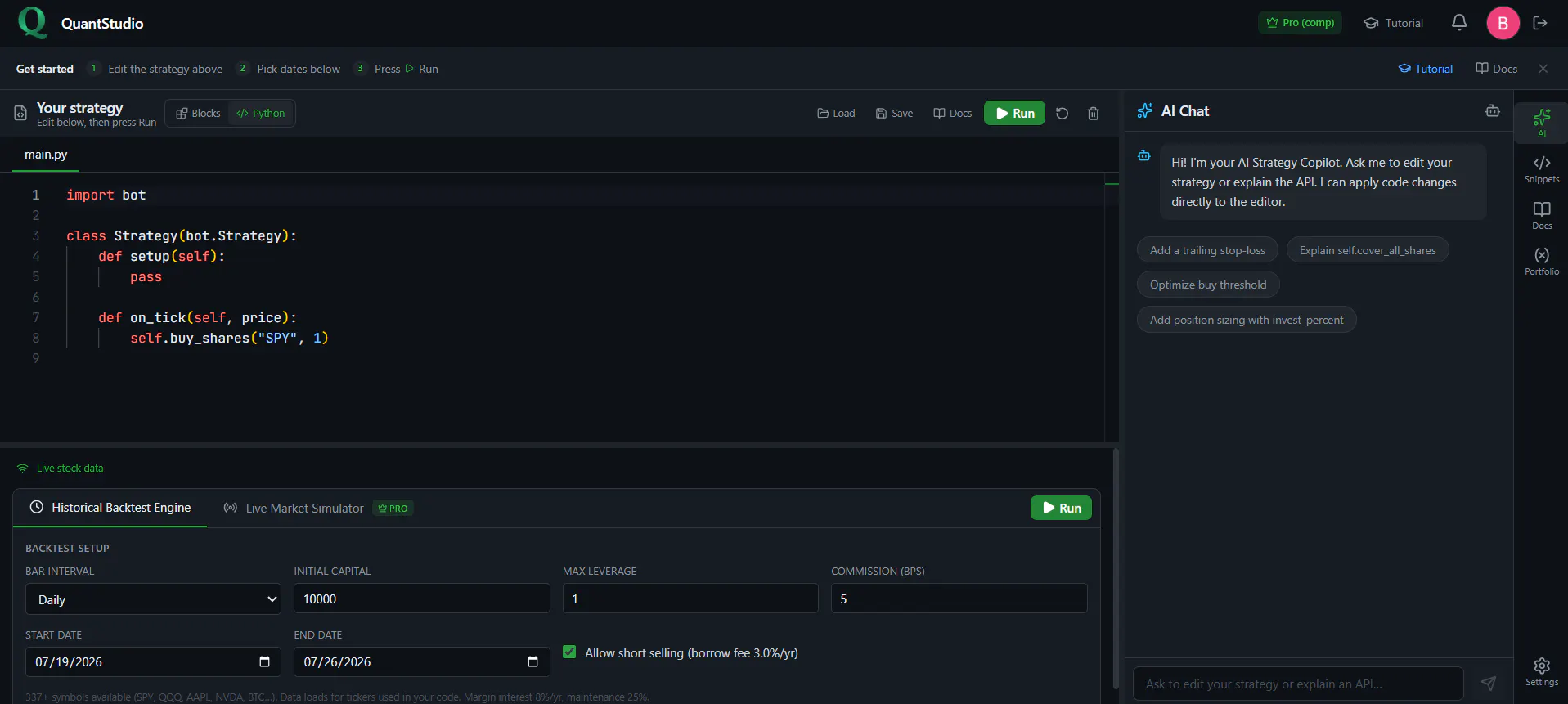Focus the AI chat message input
The width and height of the screenshot is (1568, 704).
click(x=1297, y=684)
